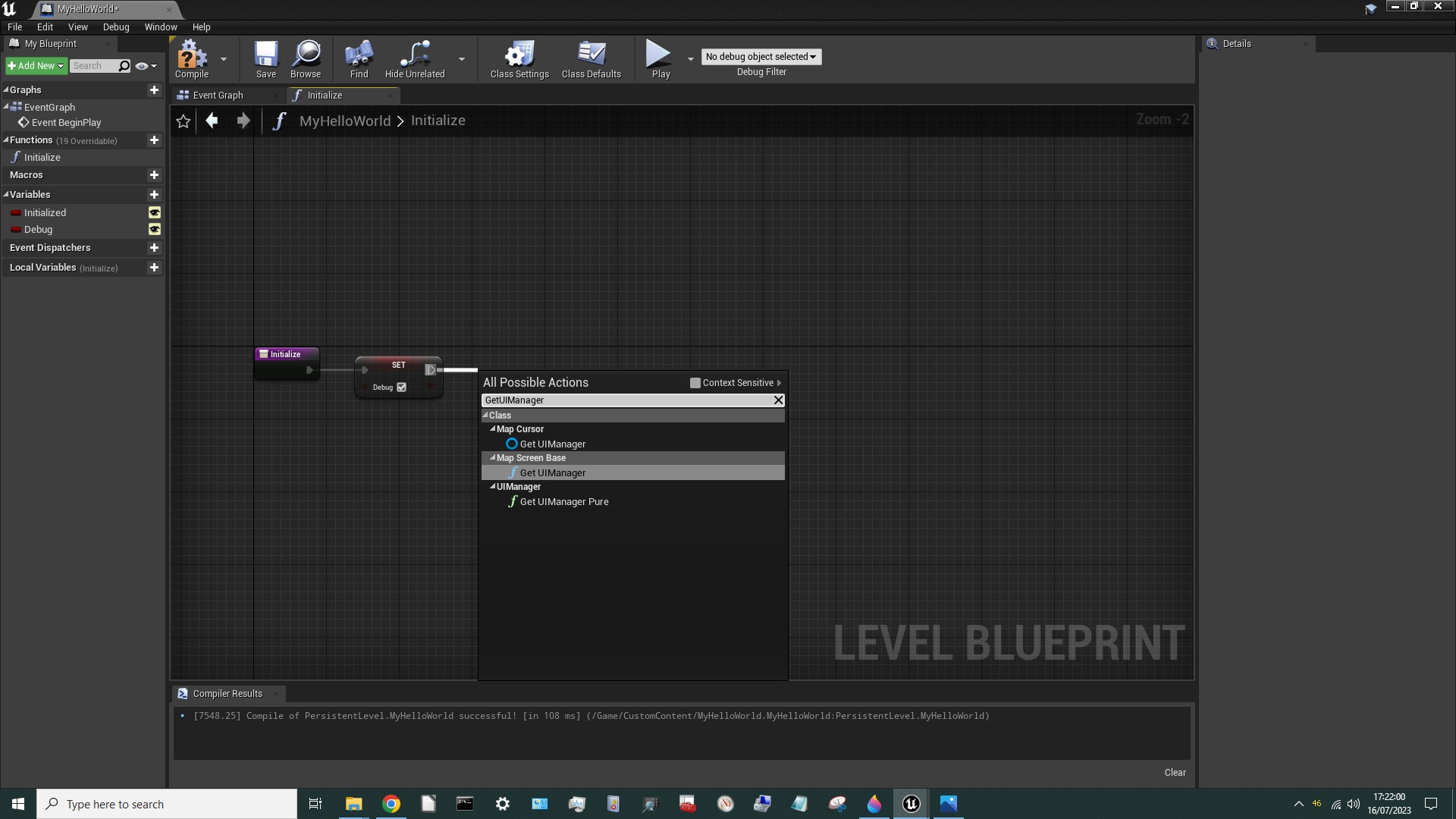The image size is (1456, 819).
Task: Open Windows Start menu
Action: [x=18, y=804]
